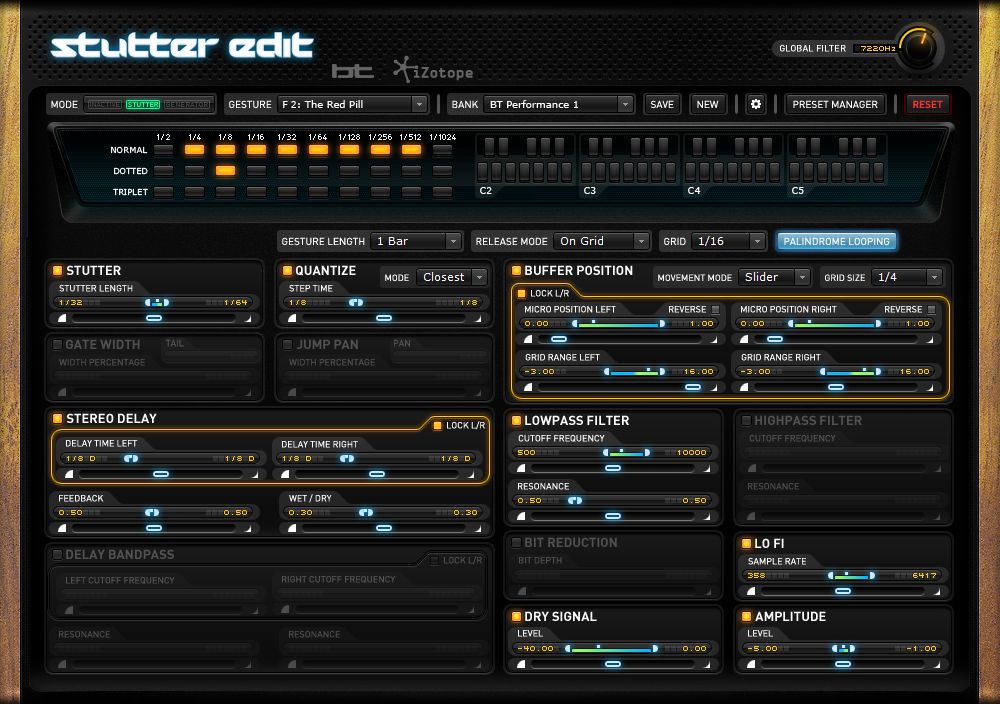The image size is (1000, 704).
Task: Click the Normal 1/1024 step pad
Action: tap(442, 150)
